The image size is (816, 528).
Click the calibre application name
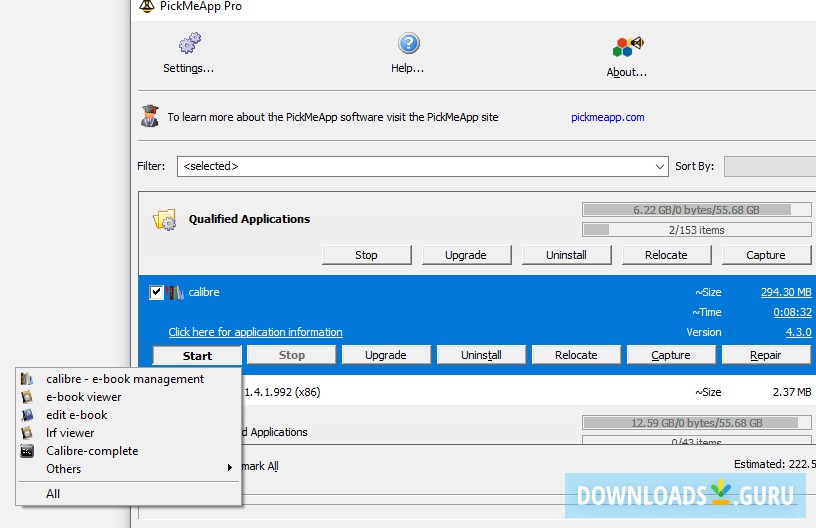click(204, 292)
